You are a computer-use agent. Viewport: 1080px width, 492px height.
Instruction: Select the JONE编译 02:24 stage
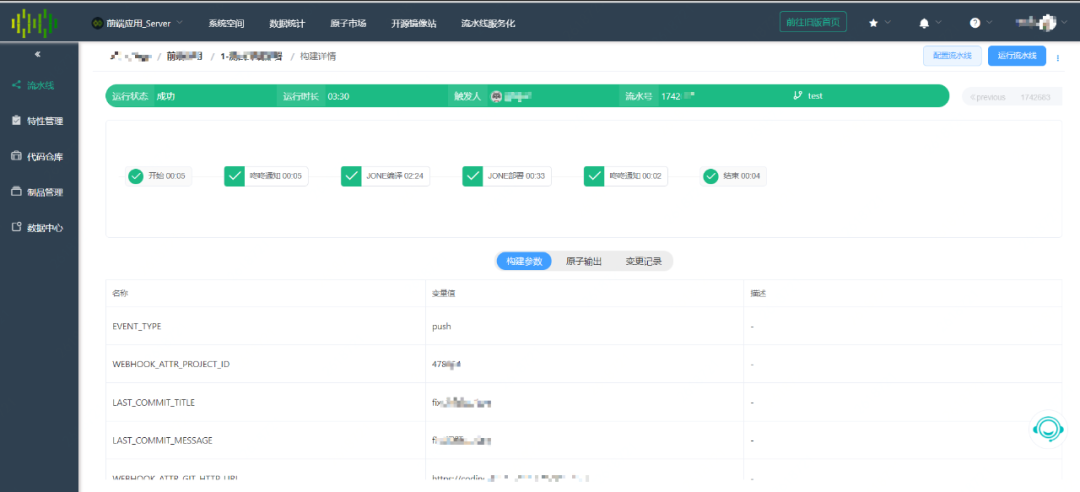(385, 176)
